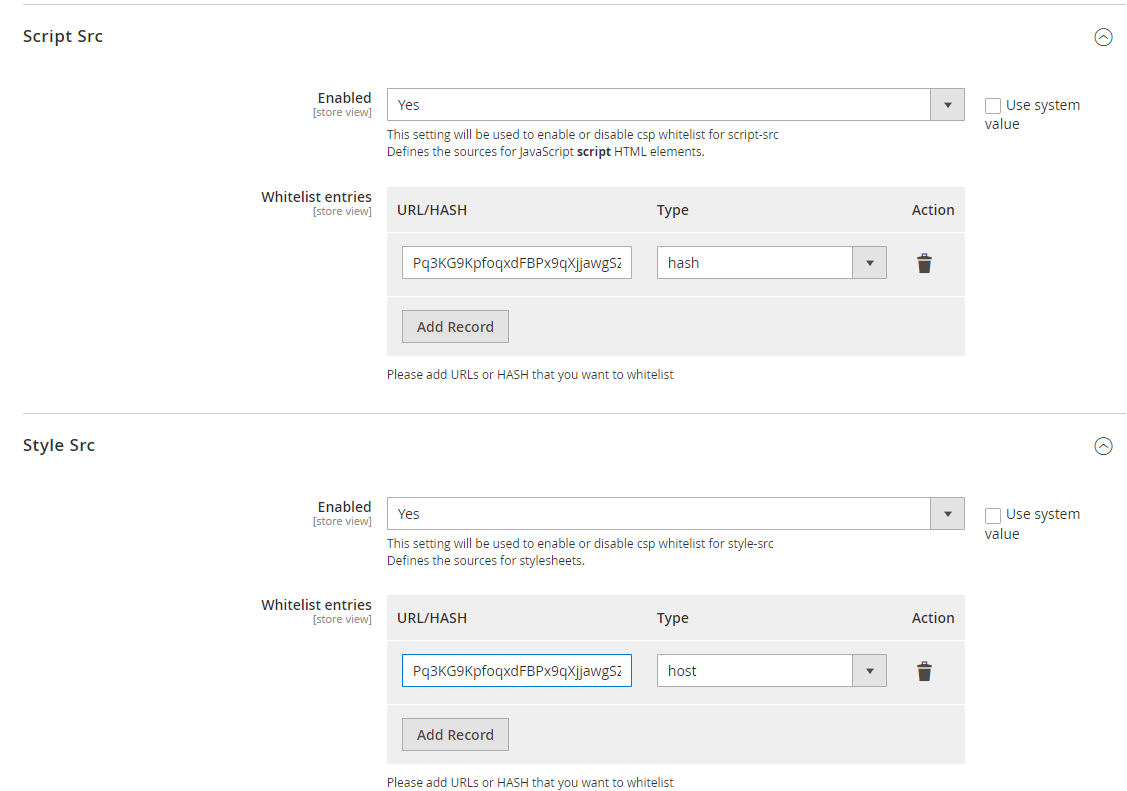Click the Style Src section heading
Viewport: 1127px width, 791px height.
click(59, 446)
